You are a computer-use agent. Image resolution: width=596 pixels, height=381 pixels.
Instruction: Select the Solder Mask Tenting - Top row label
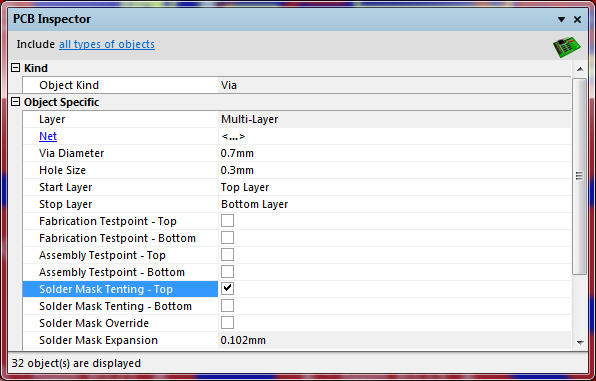tap(120, 289)
